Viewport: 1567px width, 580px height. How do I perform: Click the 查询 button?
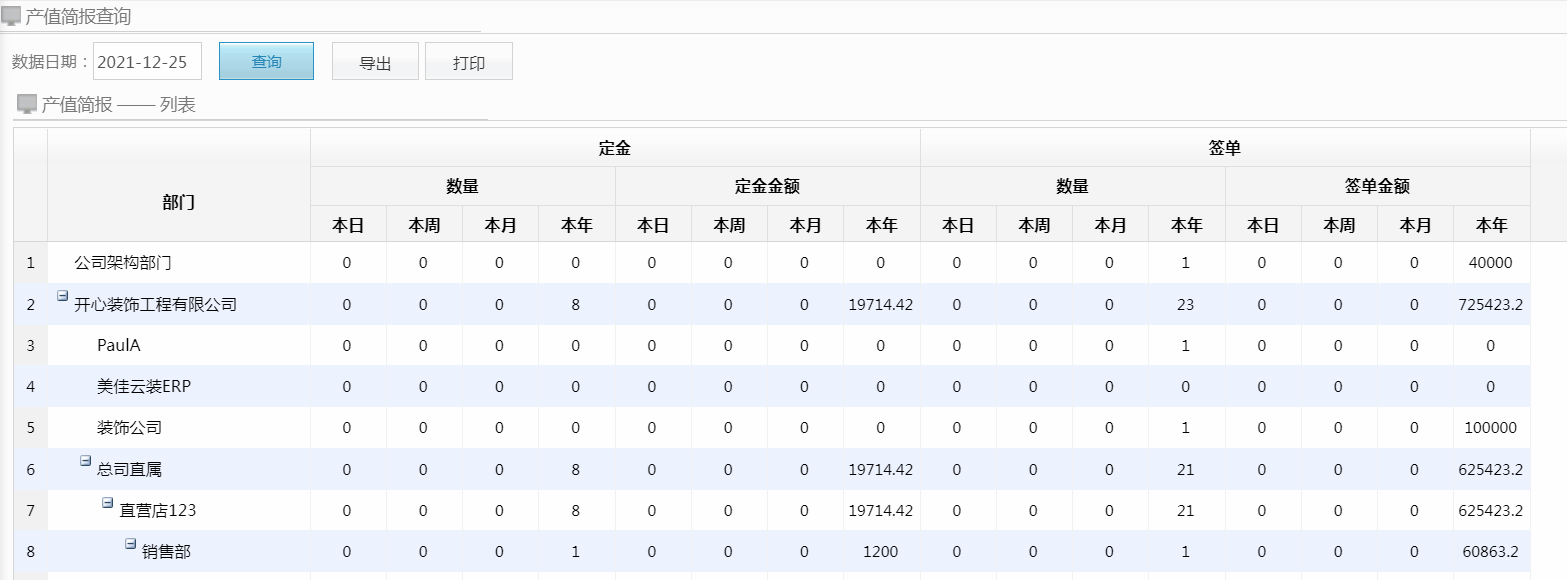click(266, 61)
